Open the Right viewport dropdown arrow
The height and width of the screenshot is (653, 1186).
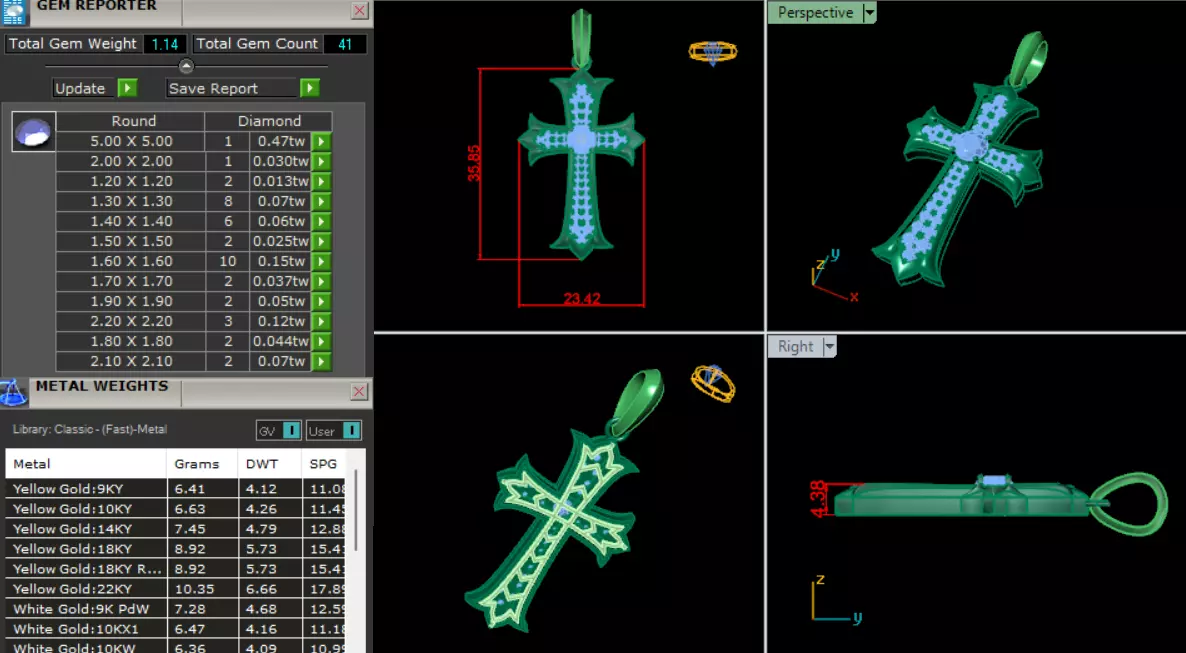(829, 347)
